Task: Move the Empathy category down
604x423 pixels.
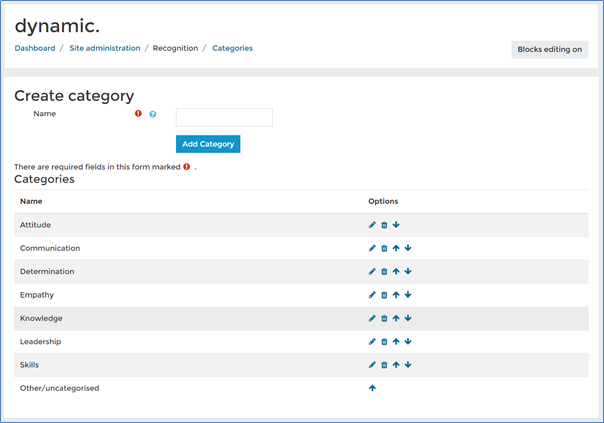Action: [x=408, y=295]
